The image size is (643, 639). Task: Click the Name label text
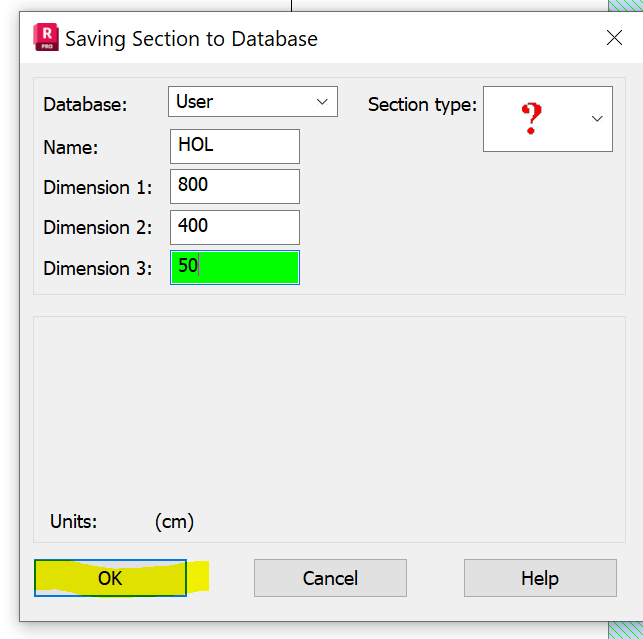click(70, 147)
